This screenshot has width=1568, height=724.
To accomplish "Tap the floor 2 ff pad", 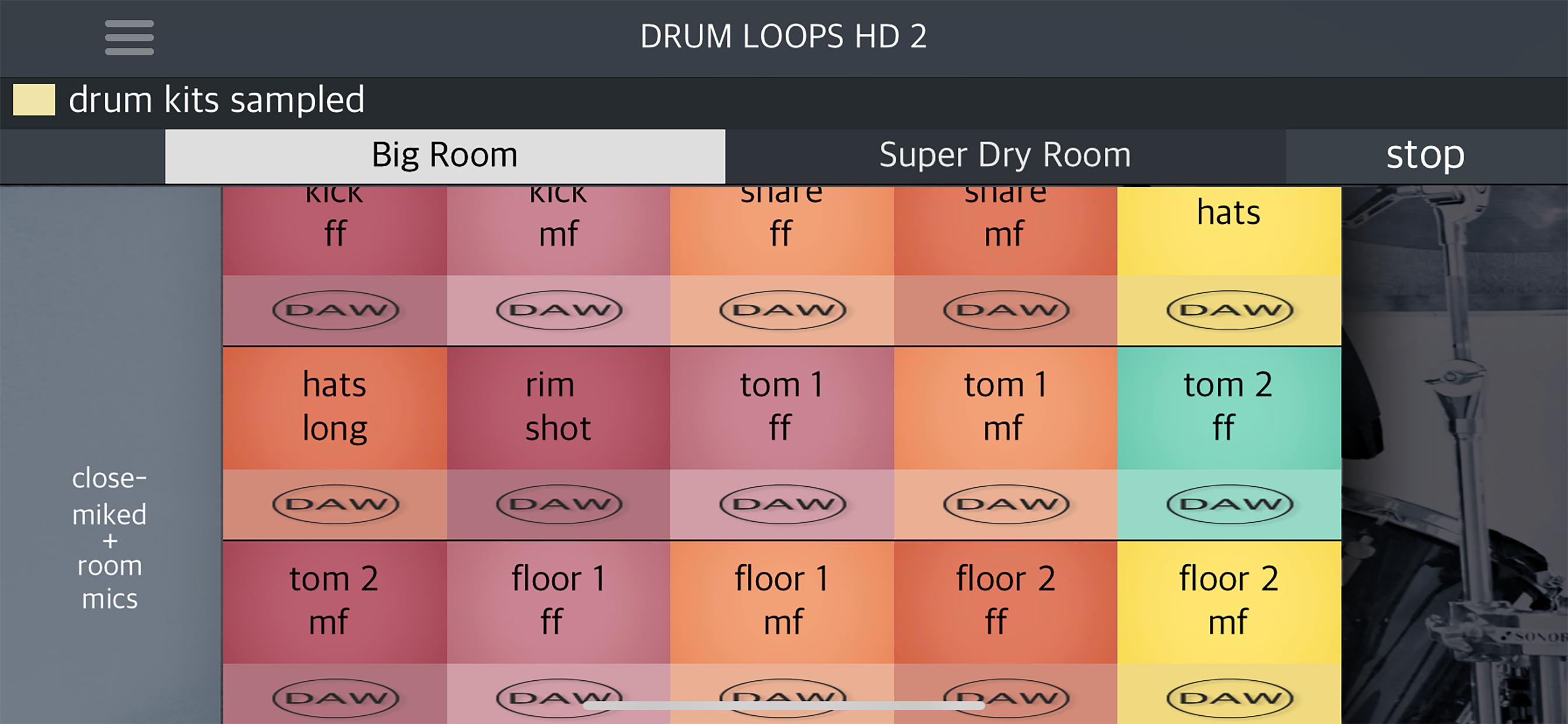I will 1006,601.
